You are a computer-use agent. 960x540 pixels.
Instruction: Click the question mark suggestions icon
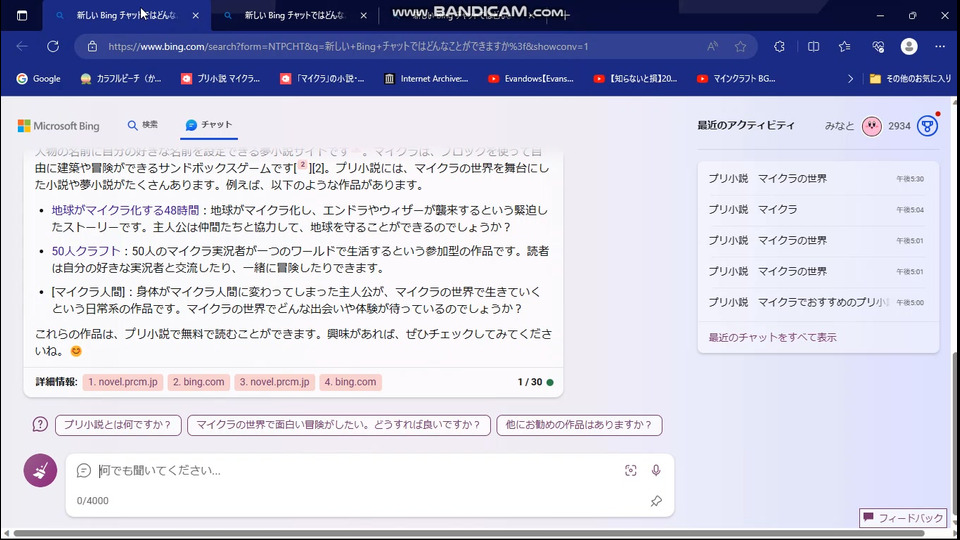[40, 424]
